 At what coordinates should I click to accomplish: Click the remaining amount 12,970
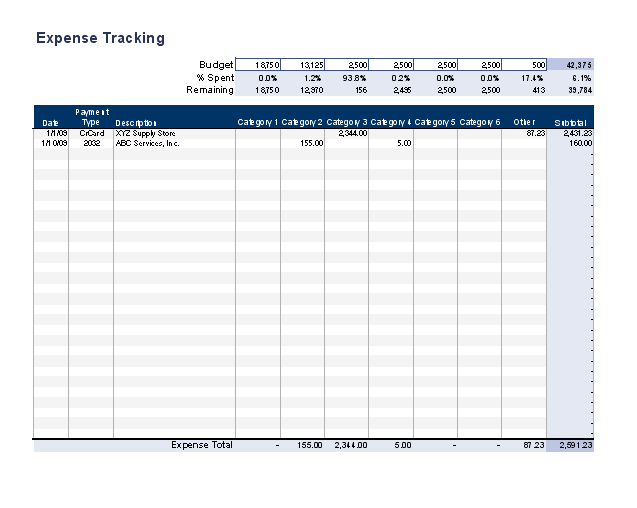pyautogui.click(x=302, y=90)
